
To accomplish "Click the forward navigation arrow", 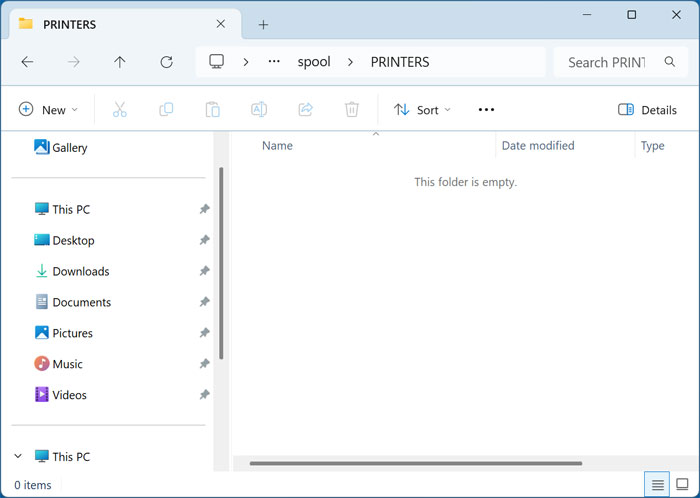I will [x=74, y=62].
